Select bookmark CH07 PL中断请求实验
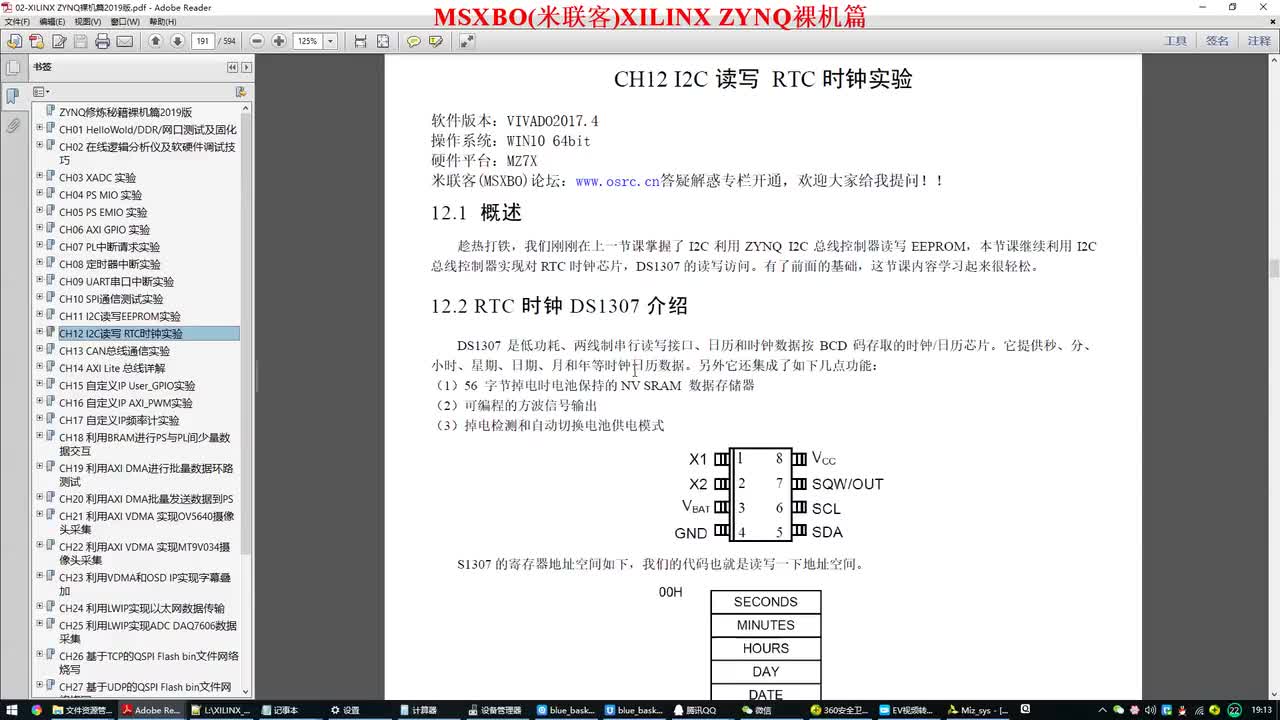The height and width of the screenshot is (720, 1280). (x=109, y=247)
